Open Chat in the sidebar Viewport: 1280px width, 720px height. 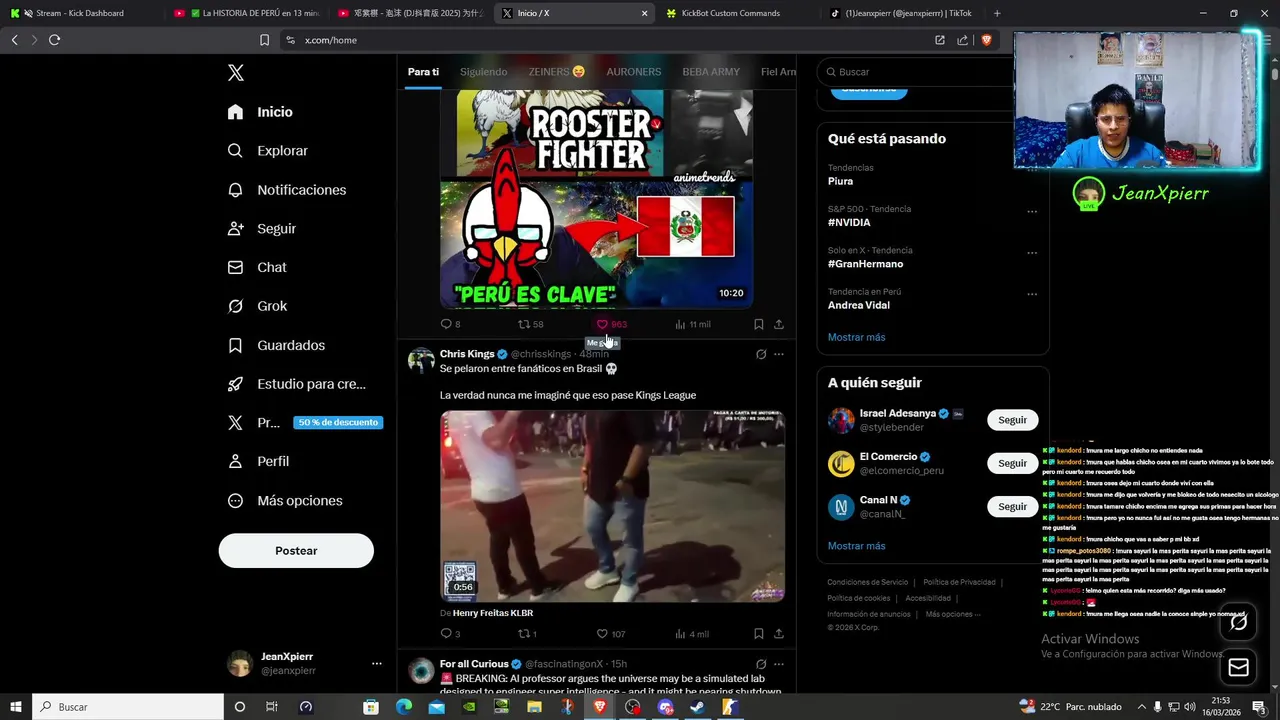pos(257,268)
